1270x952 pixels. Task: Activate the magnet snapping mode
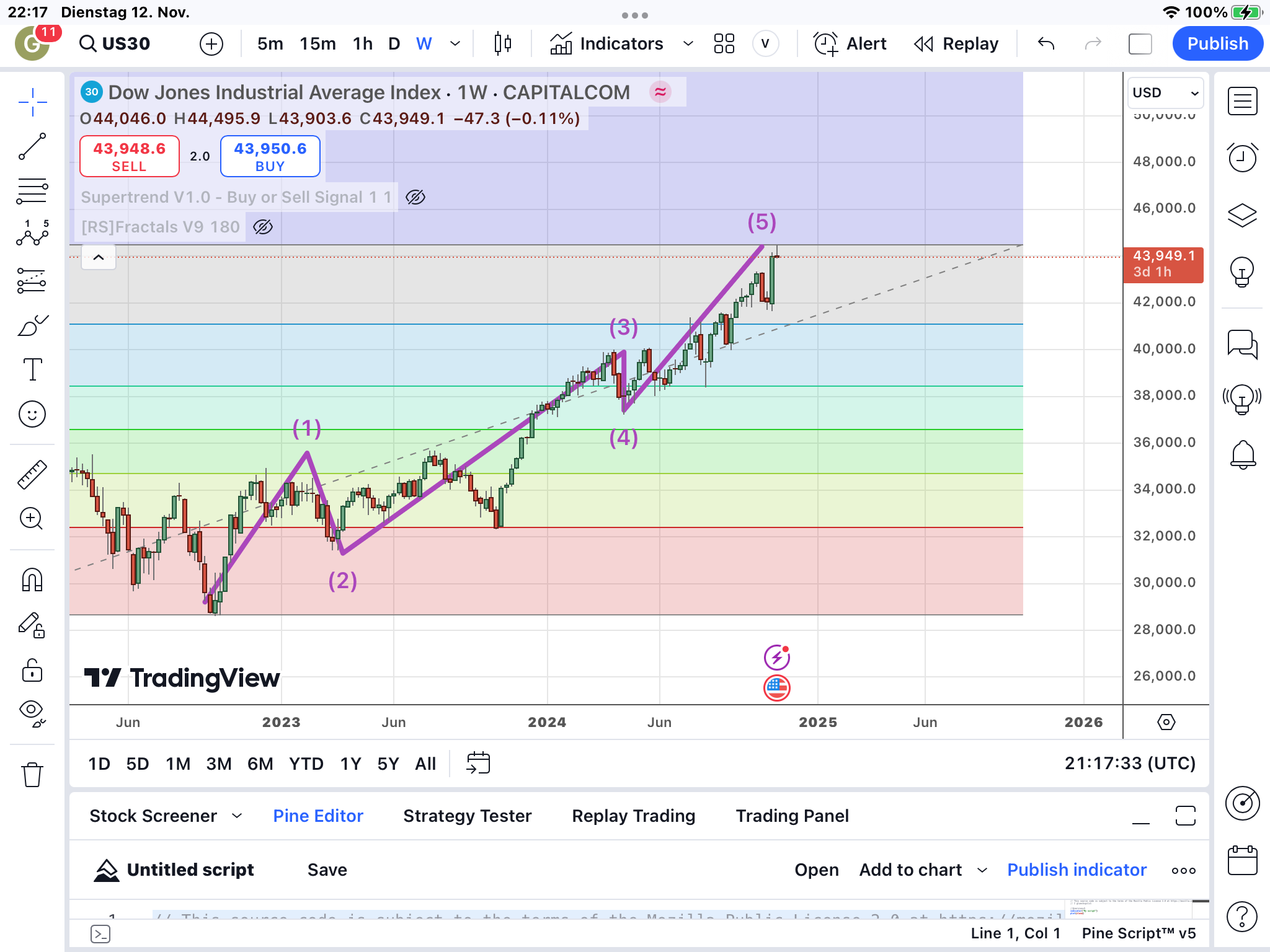tap(32, 580)
